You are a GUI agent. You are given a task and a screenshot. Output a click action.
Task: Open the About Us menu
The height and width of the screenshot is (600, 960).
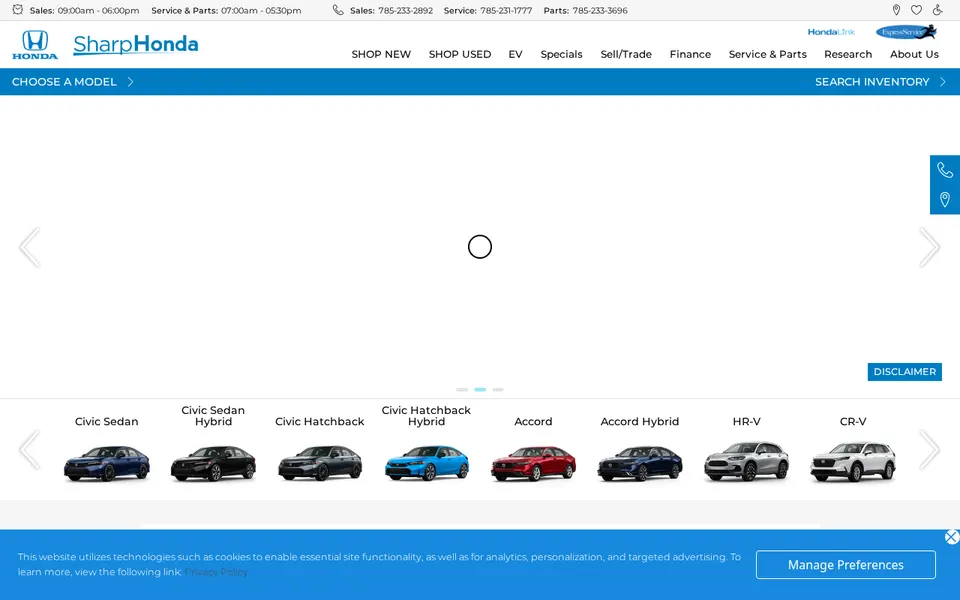914,54
